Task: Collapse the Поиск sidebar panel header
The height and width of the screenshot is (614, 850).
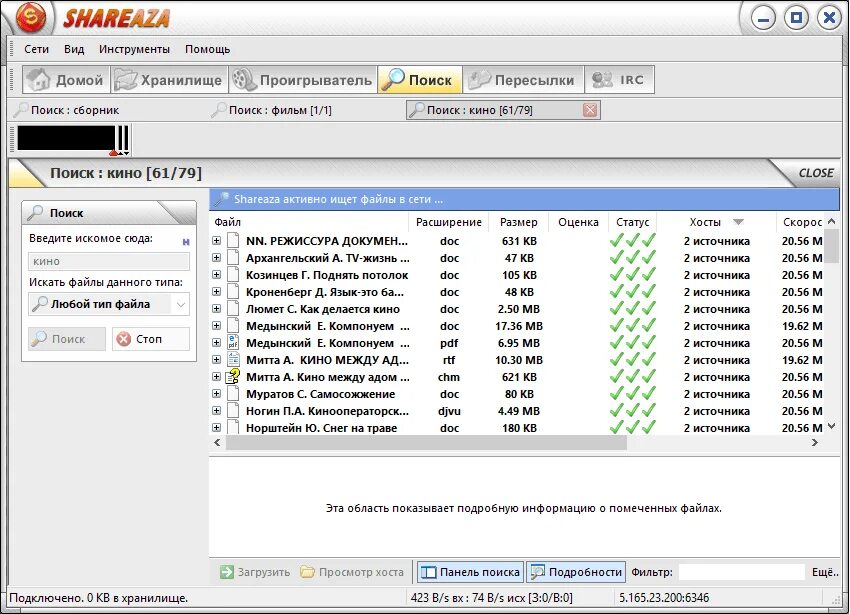Action: pos(109,213)
